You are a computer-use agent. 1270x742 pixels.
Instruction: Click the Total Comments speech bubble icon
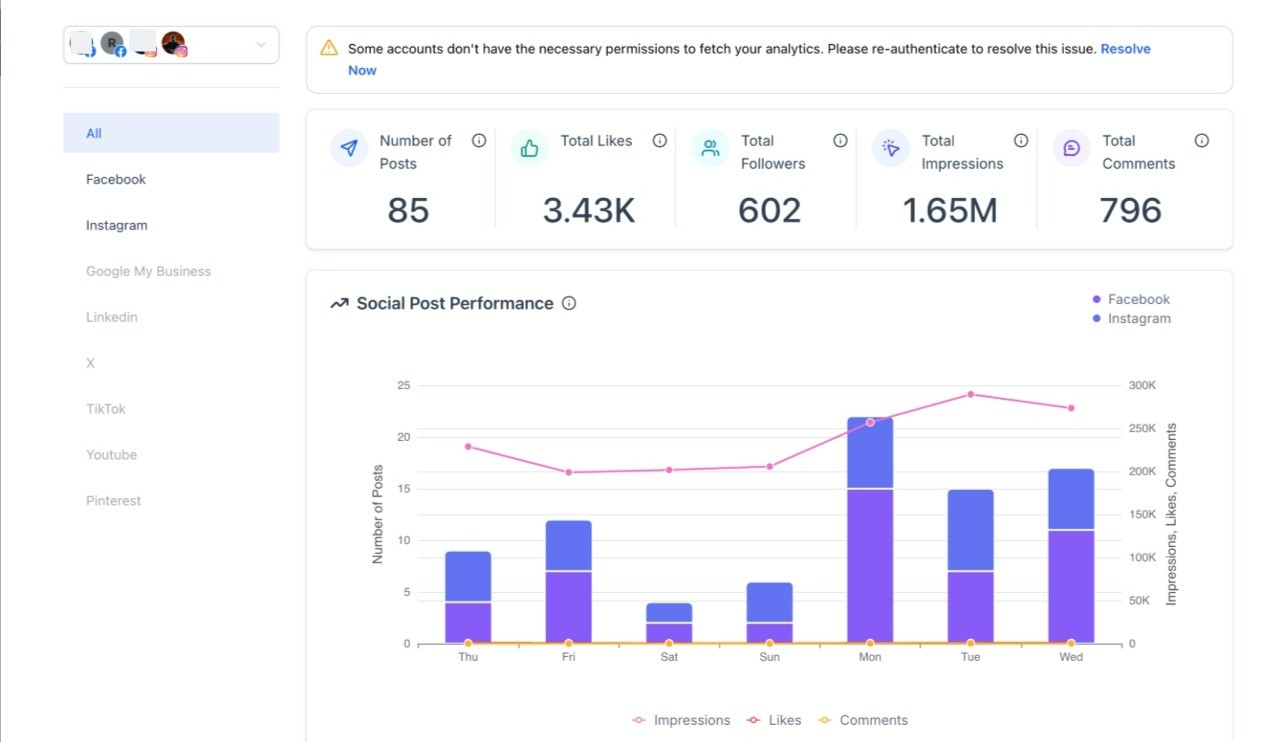click(x=1072, y=148)
